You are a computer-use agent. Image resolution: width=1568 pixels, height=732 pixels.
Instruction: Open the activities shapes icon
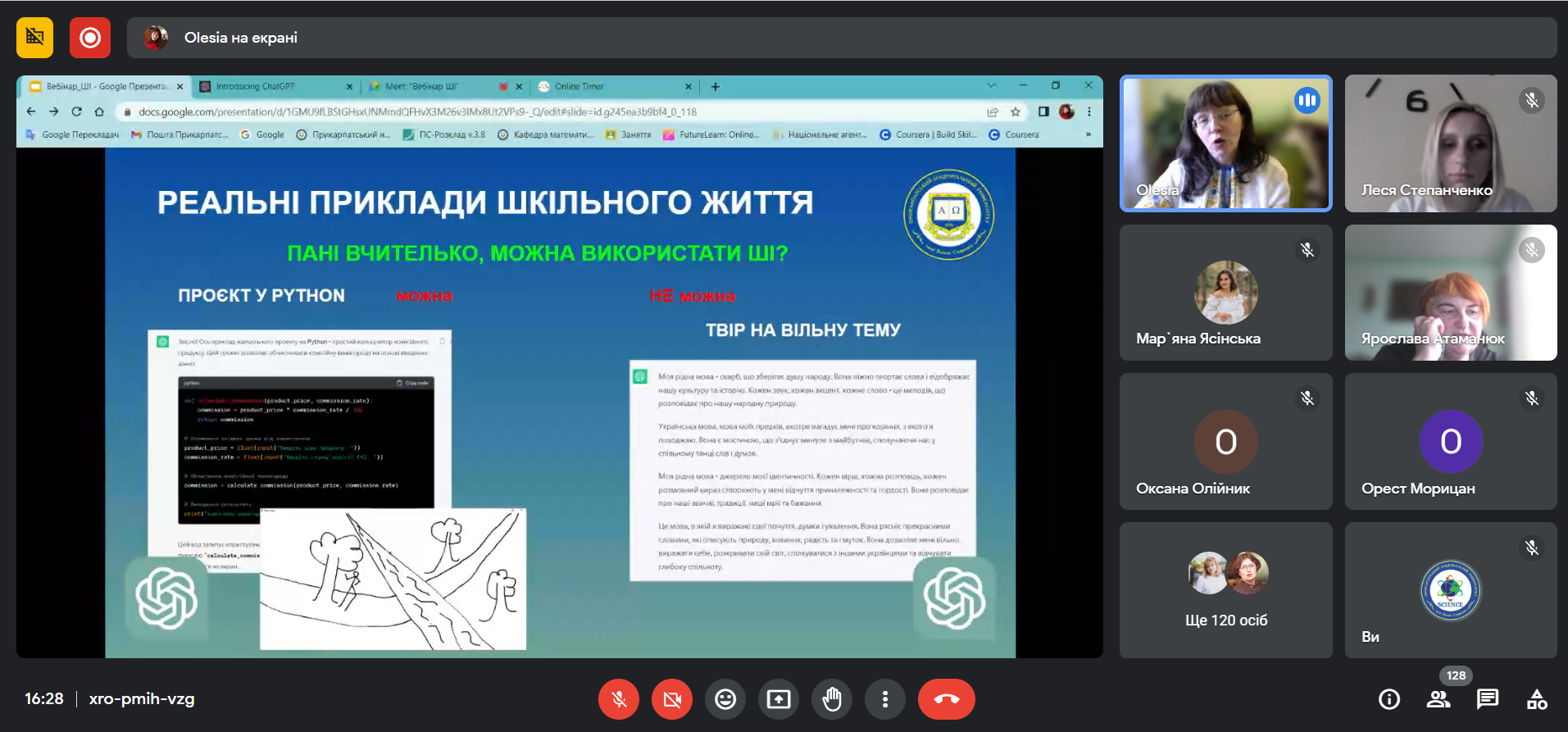1537,699
